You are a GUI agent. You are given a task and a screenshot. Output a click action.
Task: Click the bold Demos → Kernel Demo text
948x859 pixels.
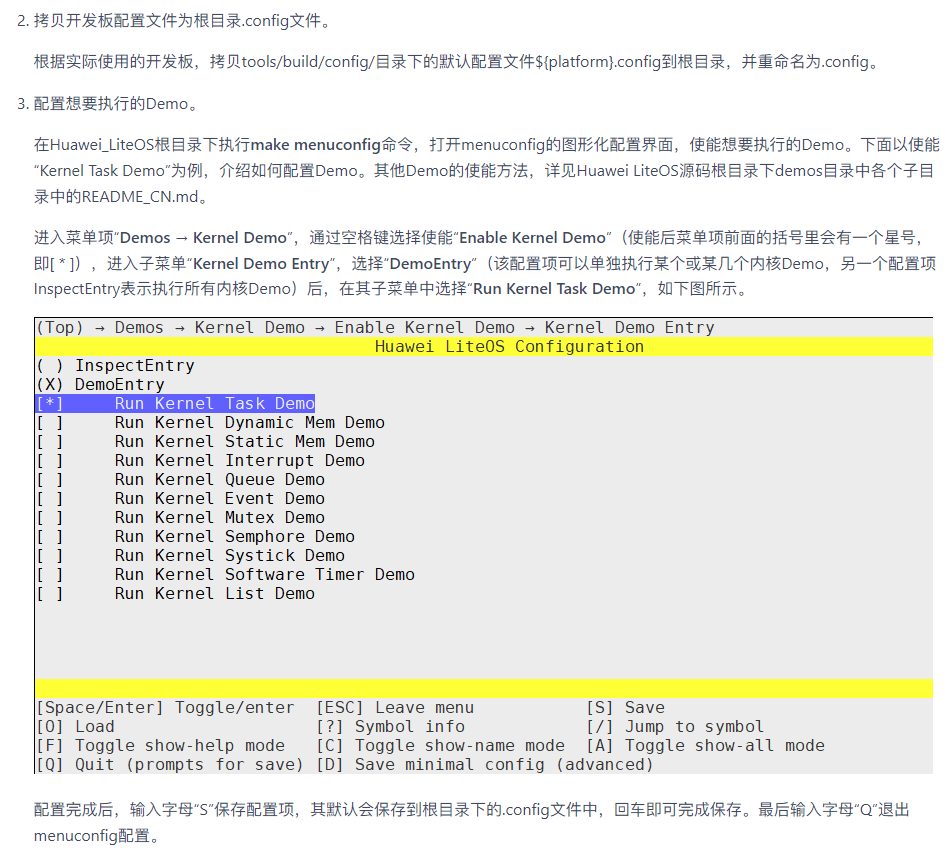203,238
